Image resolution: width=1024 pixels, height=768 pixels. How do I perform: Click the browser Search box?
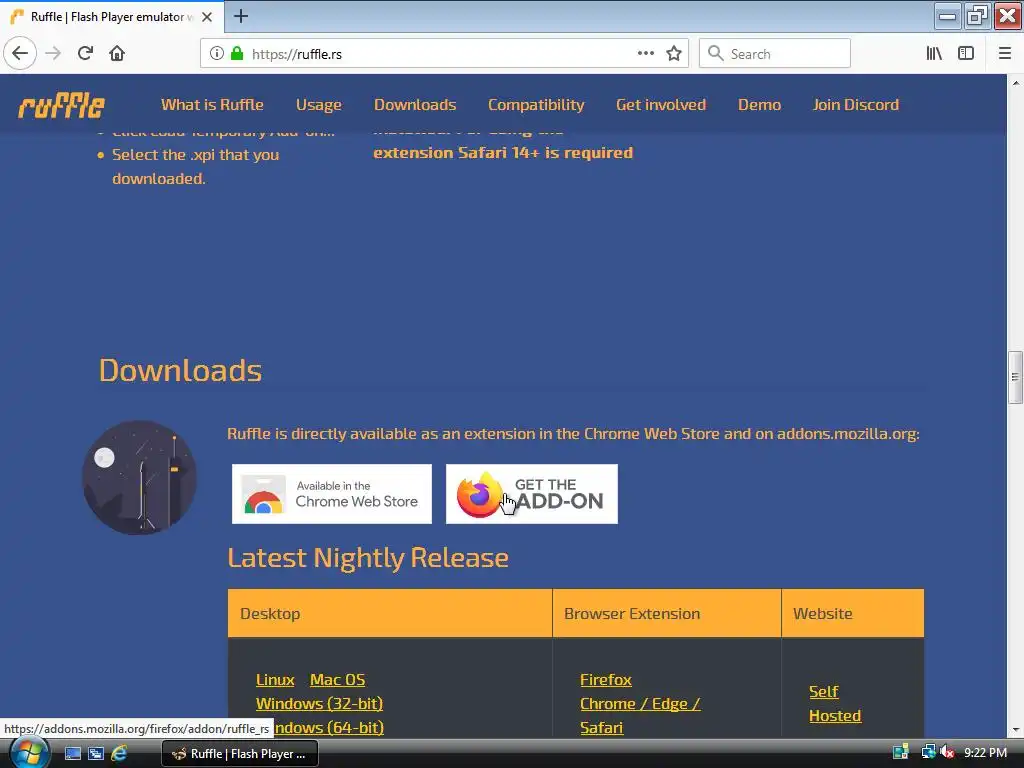pos(775,54)
